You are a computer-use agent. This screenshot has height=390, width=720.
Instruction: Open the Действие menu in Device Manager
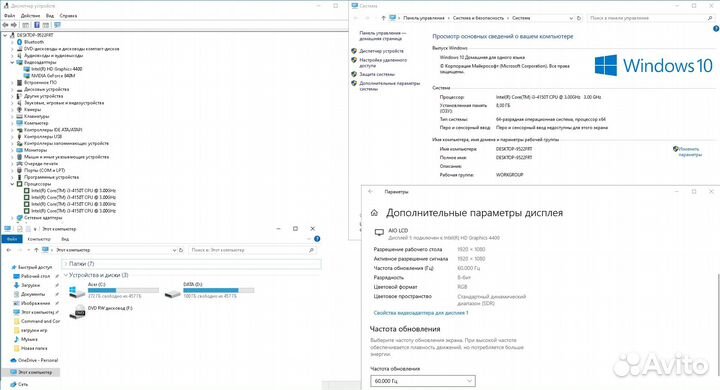(x=30, y=16)
